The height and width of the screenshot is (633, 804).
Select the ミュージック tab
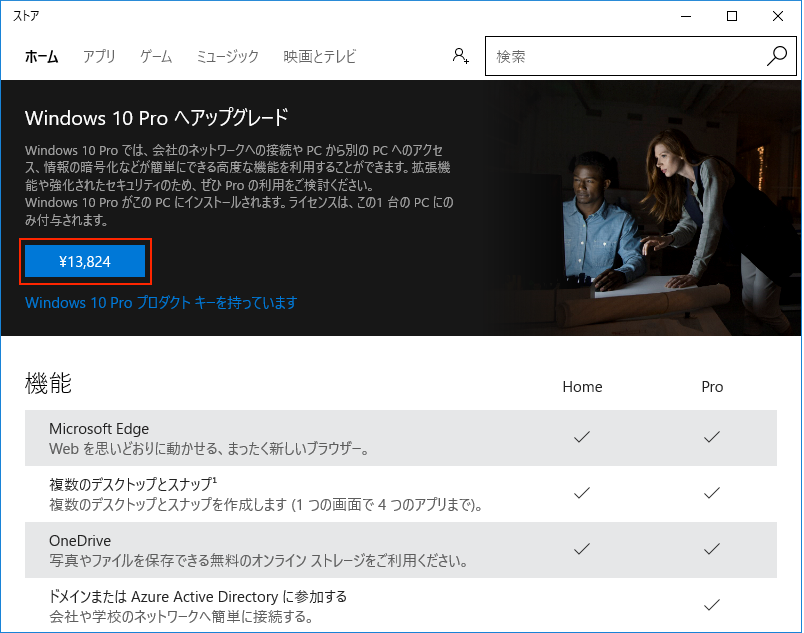(x=227, y=57)
